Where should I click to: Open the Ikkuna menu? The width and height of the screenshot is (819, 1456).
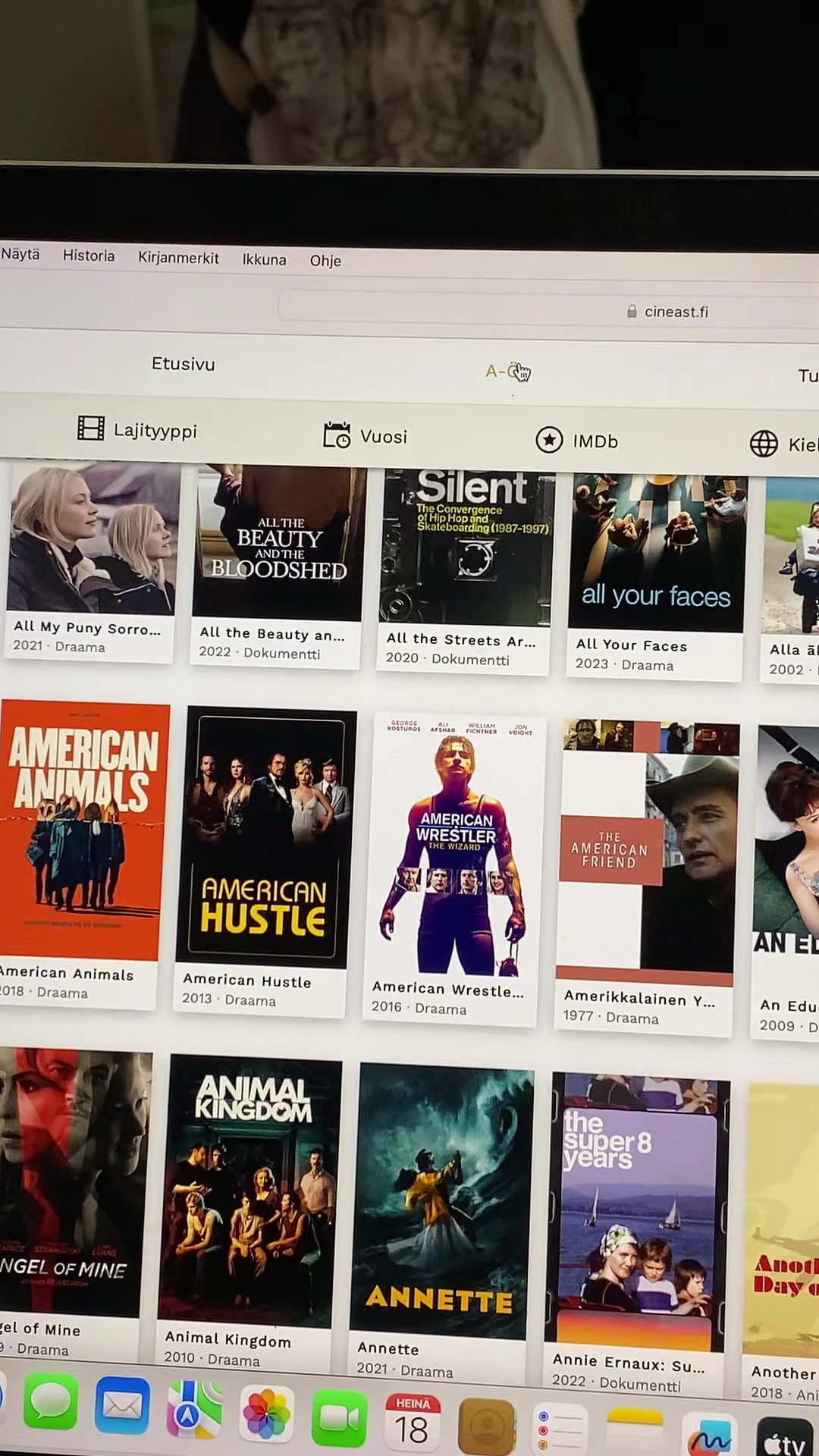click(x=264, y=259)
